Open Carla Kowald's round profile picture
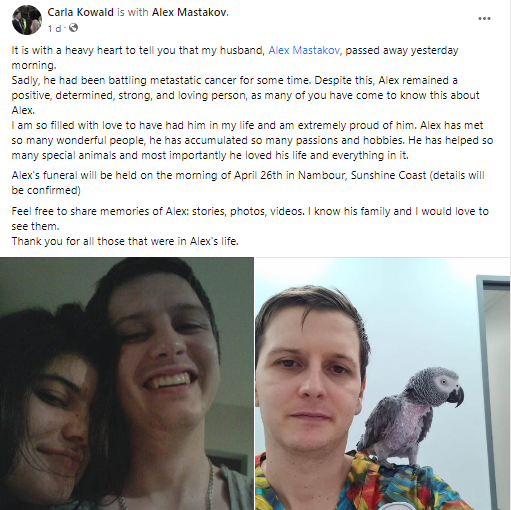 tap(27, 20)
